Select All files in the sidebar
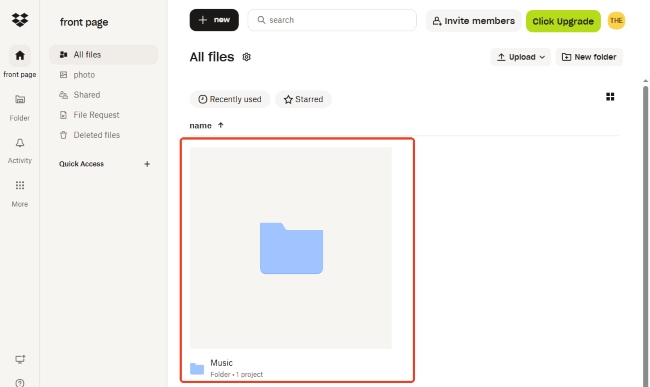 pos(104,55)
